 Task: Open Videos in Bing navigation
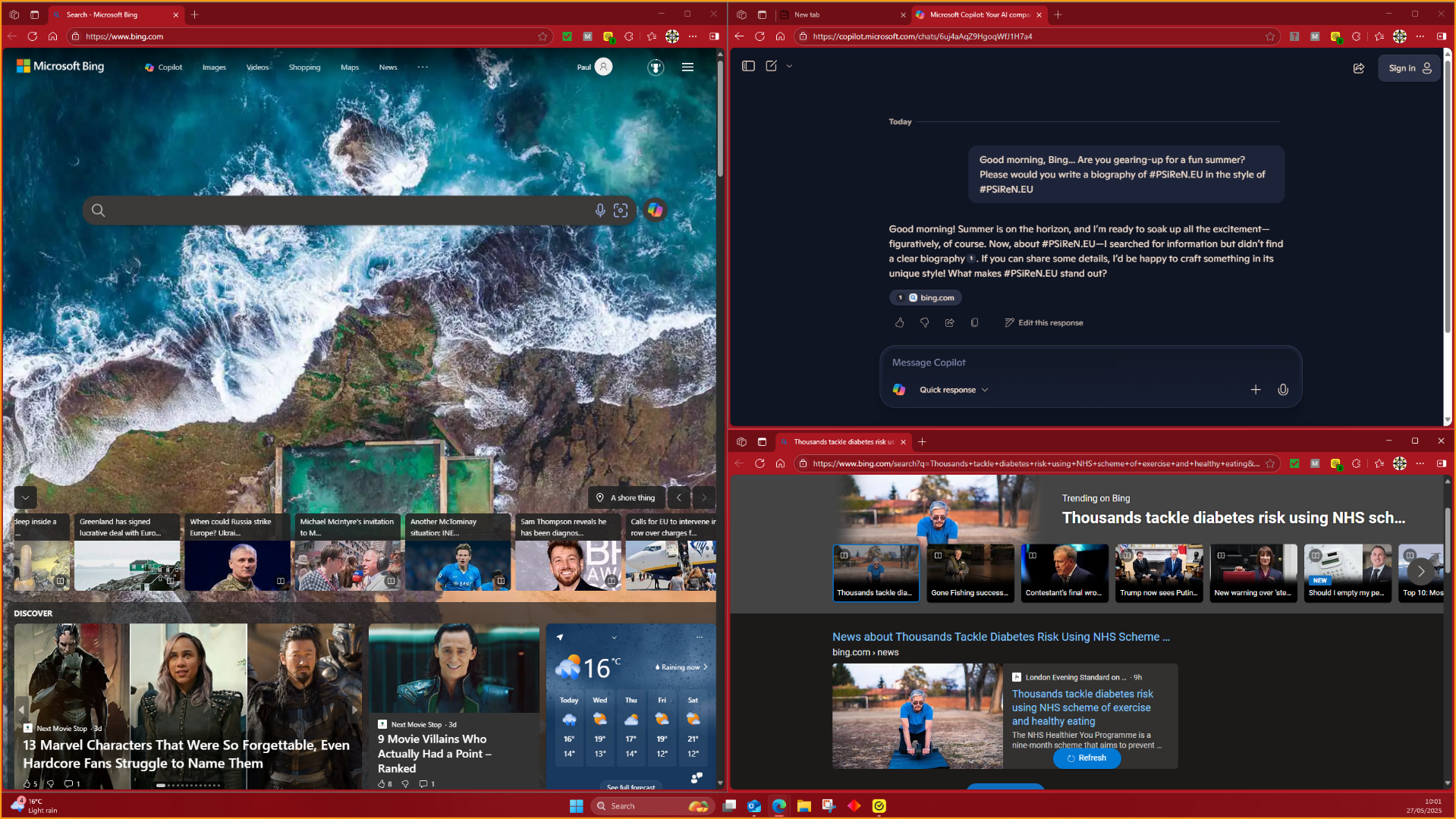257,67
